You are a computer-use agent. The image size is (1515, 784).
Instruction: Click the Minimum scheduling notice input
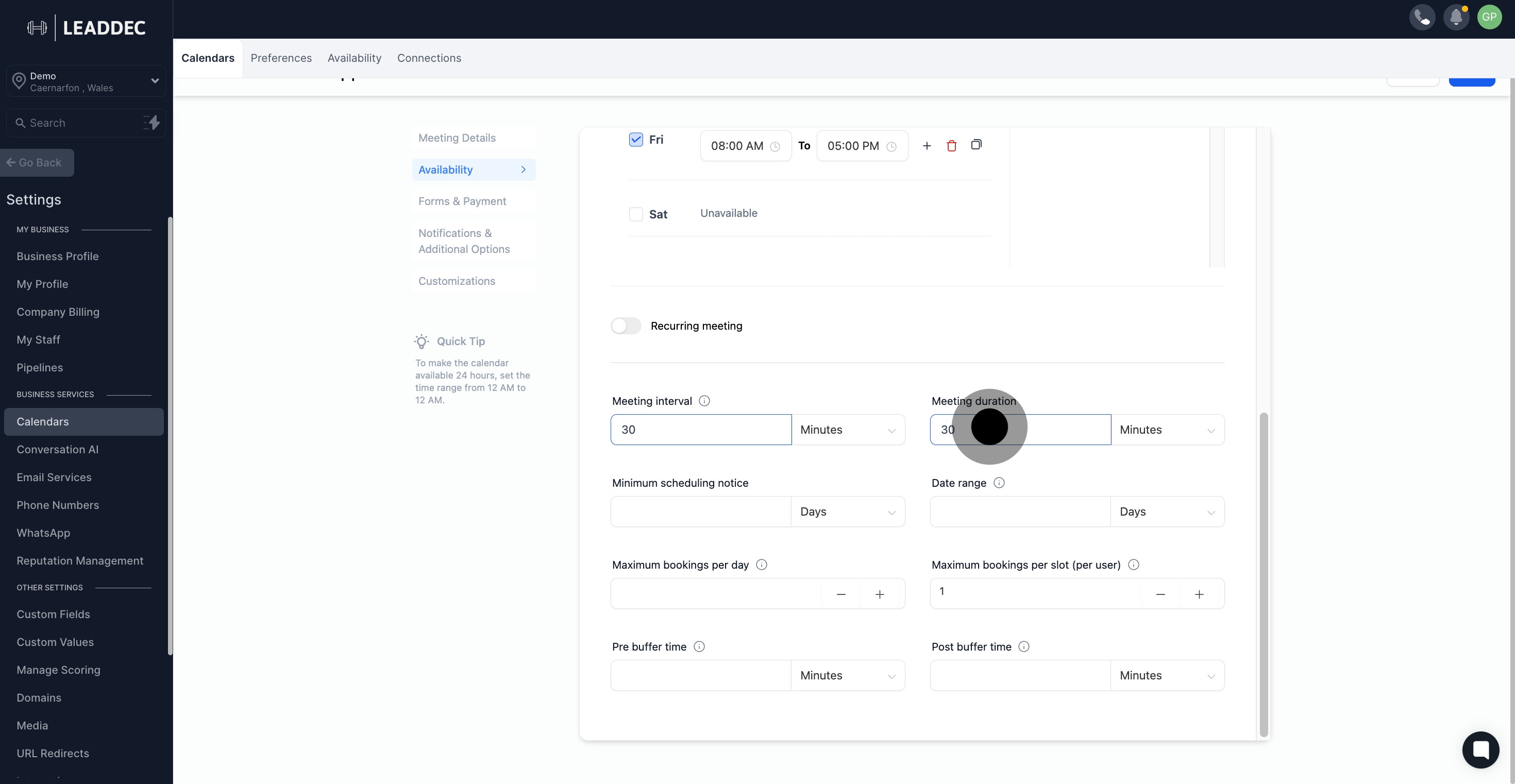(x=700, y=512)
